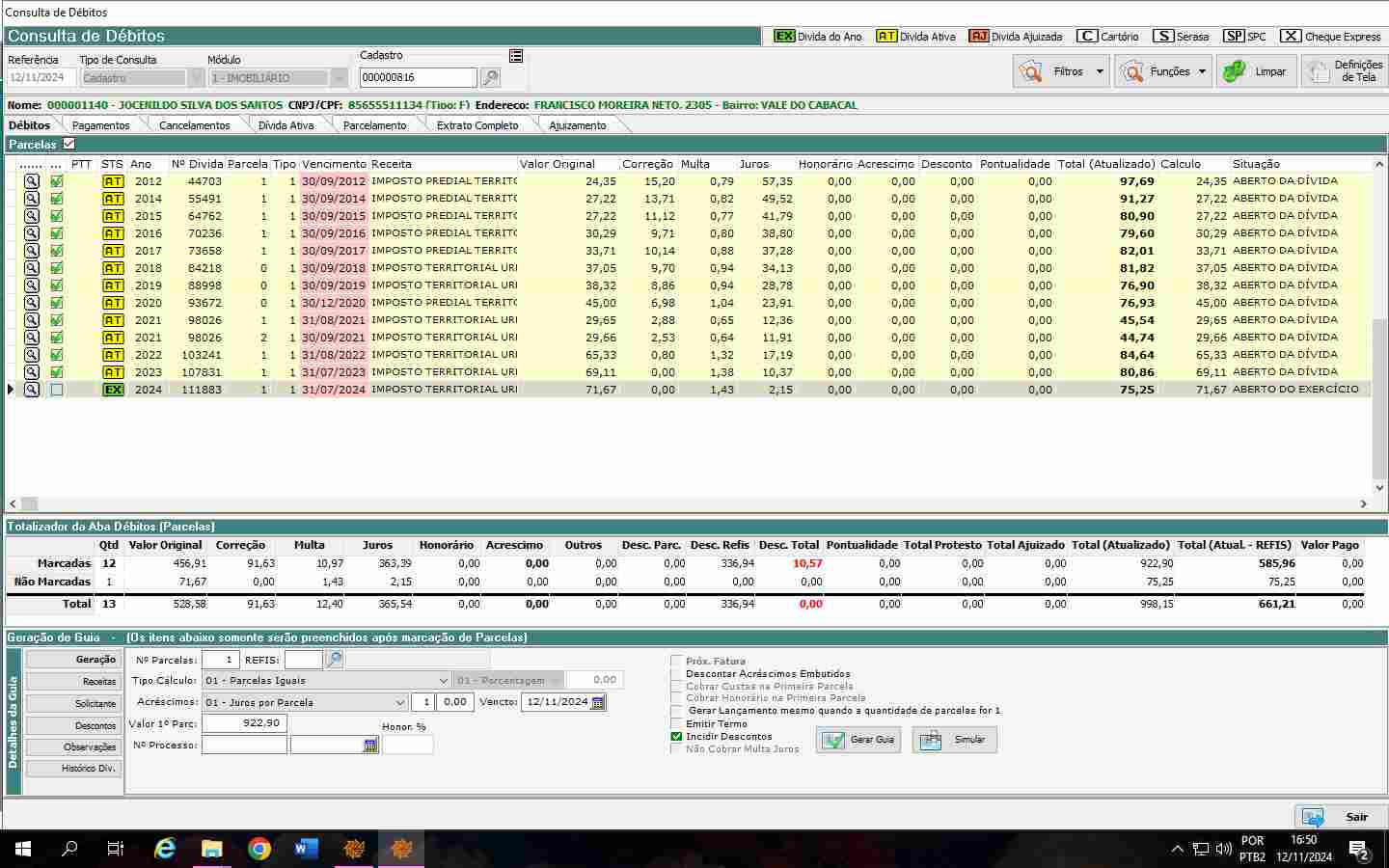
Task: Expand the Tipo Cálculo dropdown
Action: pyautogui.click(x=443, y=681)
